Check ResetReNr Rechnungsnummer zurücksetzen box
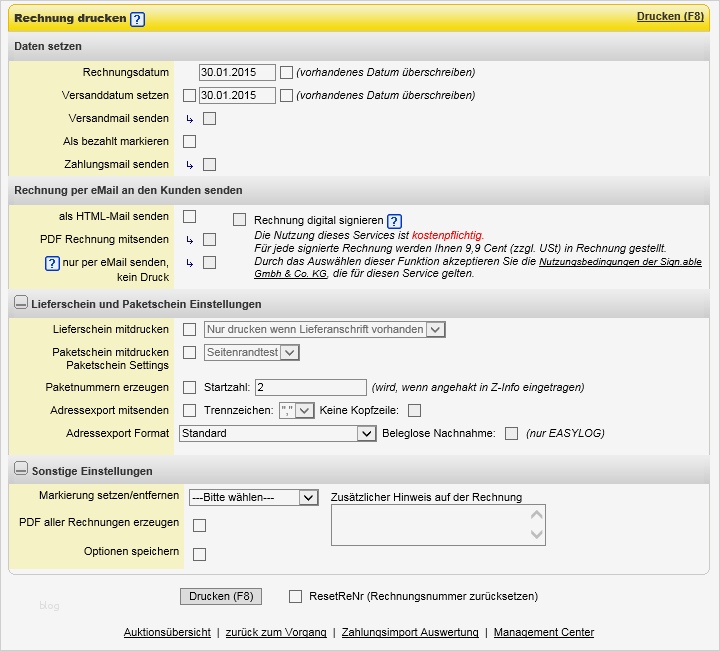This screenshot has width=720, height=651. pyautogui.click(x=295, y=596)
